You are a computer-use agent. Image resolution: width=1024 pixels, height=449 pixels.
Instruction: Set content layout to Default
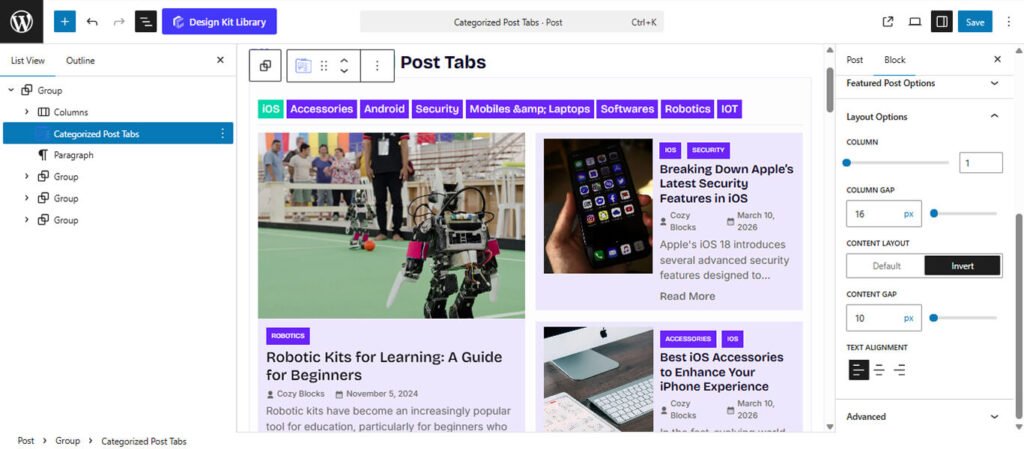pyautogui.click(x=886, y=266)
